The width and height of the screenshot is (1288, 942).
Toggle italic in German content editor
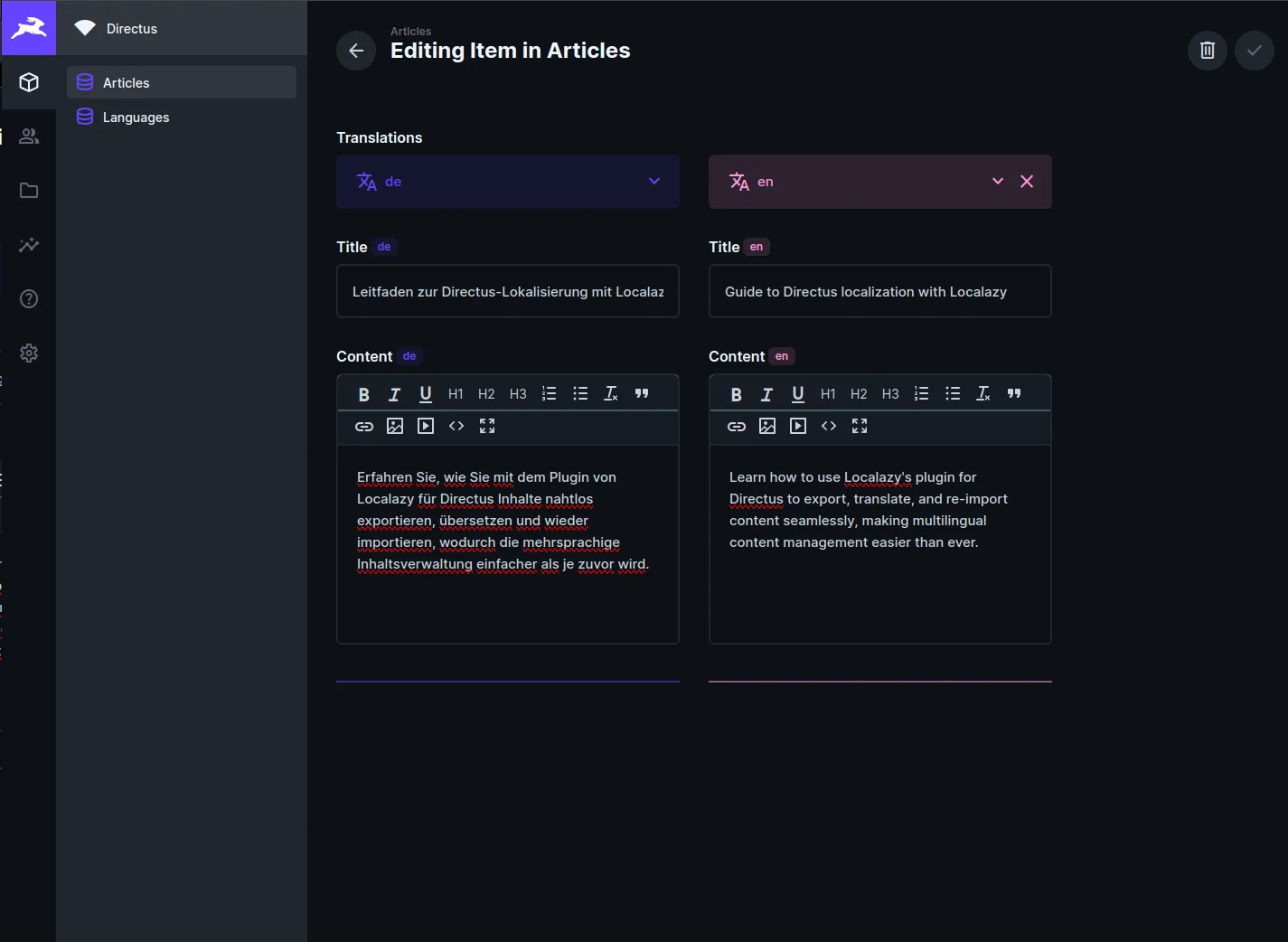tap(394, 394)
